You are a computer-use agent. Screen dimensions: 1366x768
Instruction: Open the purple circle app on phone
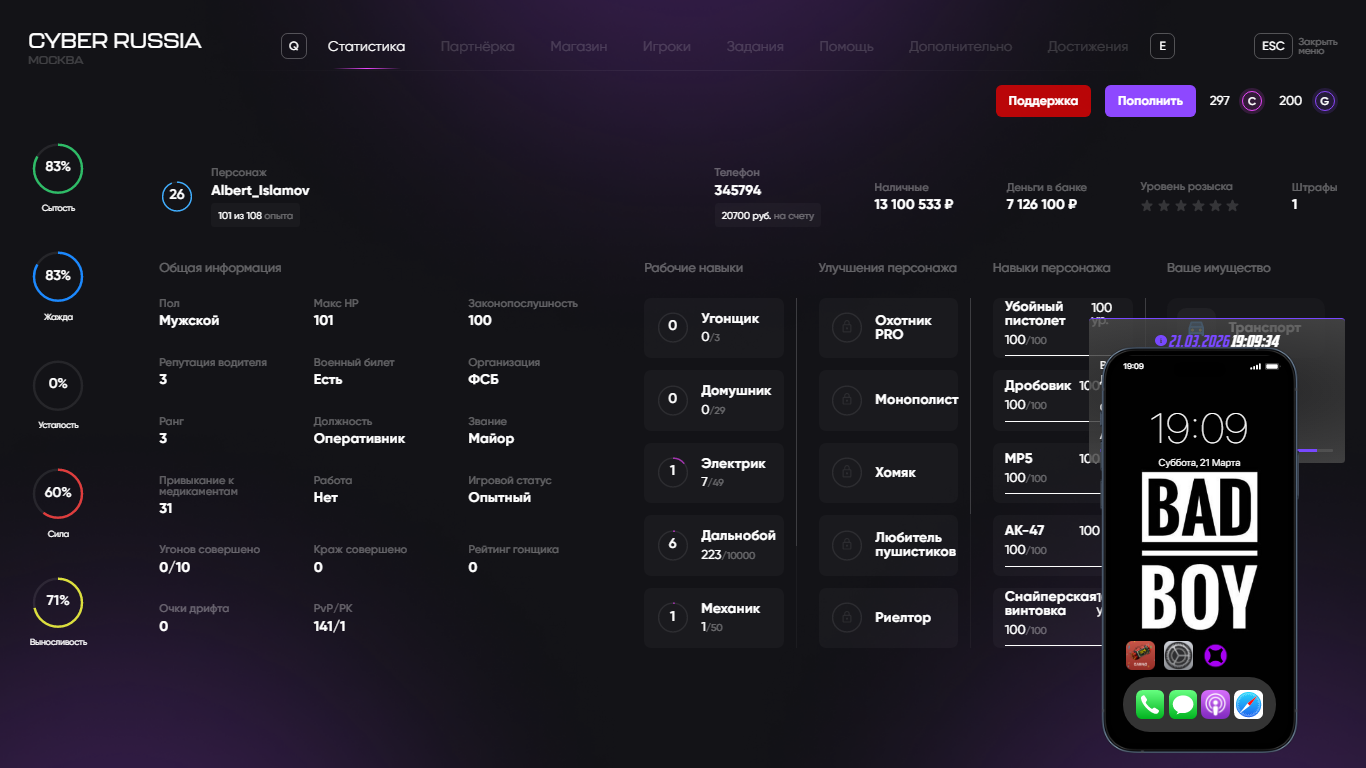(x=1216, y=656)
